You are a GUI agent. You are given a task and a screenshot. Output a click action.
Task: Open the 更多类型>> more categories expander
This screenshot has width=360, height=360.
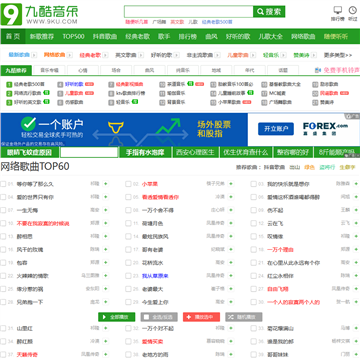coord(338,55)
